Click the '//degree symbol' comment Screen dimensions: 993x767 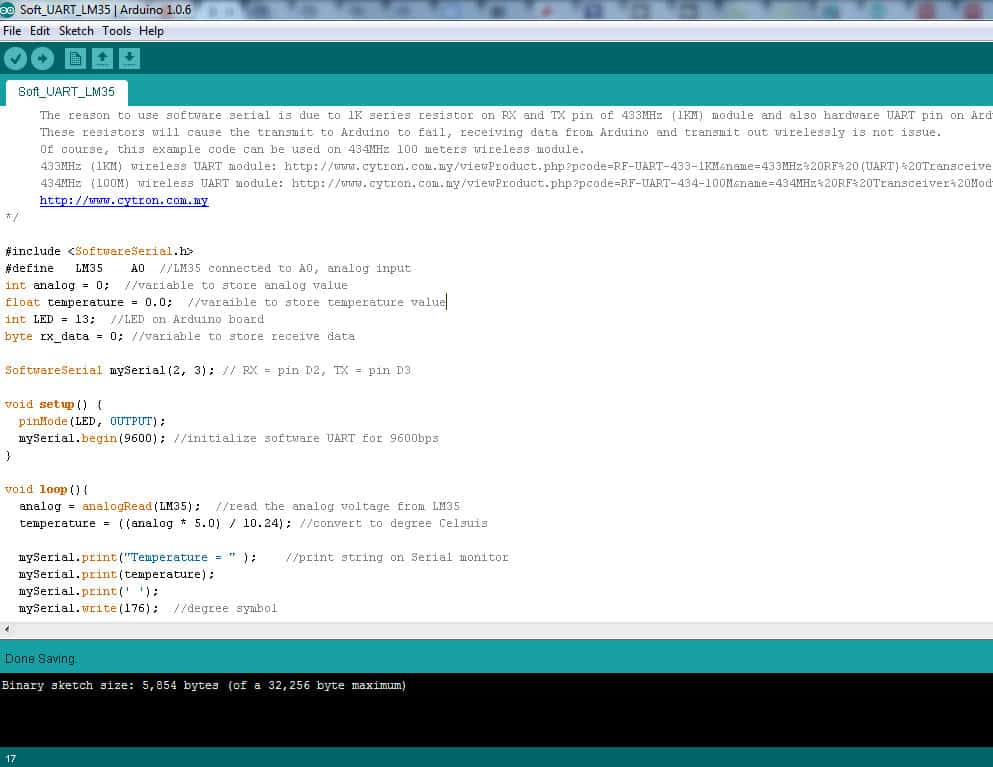[225, 609]
